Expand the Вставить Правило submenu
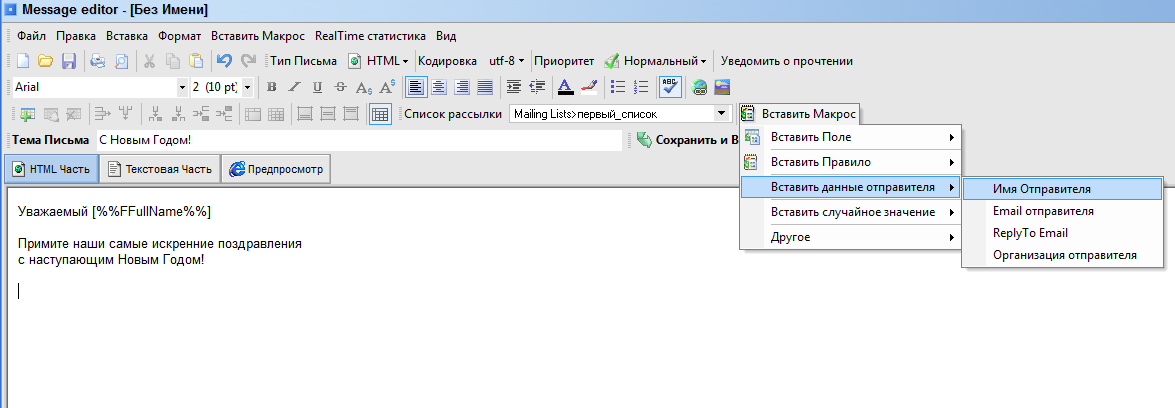The height and width of the screenshot is (408, 1175). point(851,162)
